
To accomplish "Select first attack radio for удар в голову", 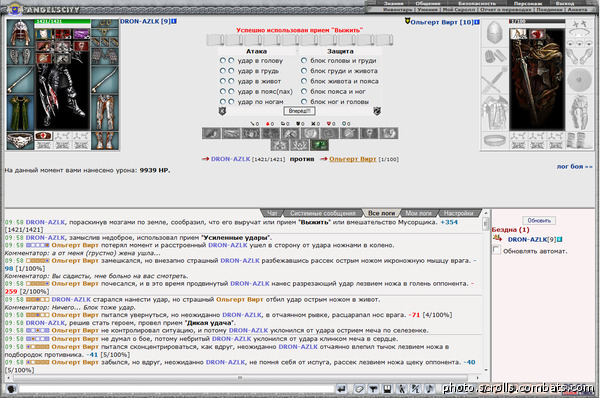I will [x=222, y=60].
